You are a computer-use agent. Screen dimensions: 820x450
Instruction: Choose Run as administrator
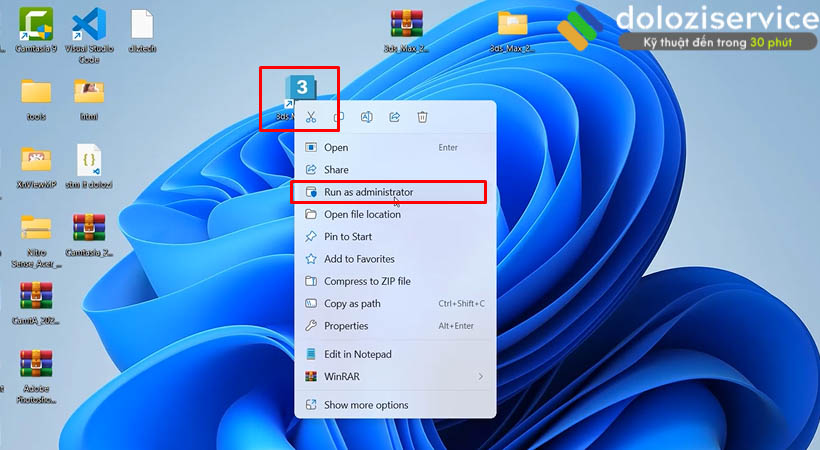368,192
